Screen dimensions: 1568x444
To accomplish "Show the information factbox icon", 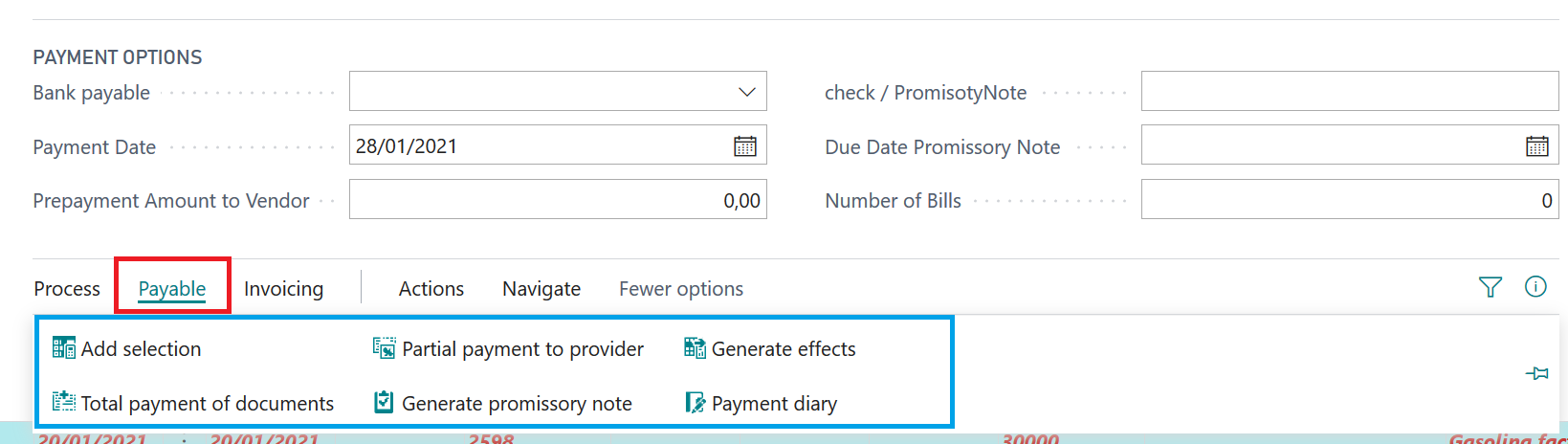I will click(1535, 286).
